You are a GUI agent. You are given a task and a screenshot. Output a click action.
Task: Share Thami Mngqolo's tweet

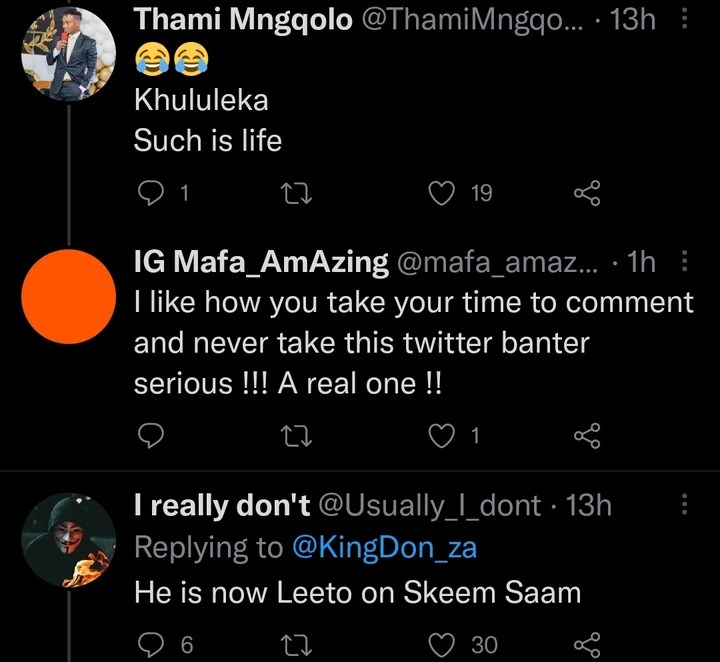pos(587,194)
